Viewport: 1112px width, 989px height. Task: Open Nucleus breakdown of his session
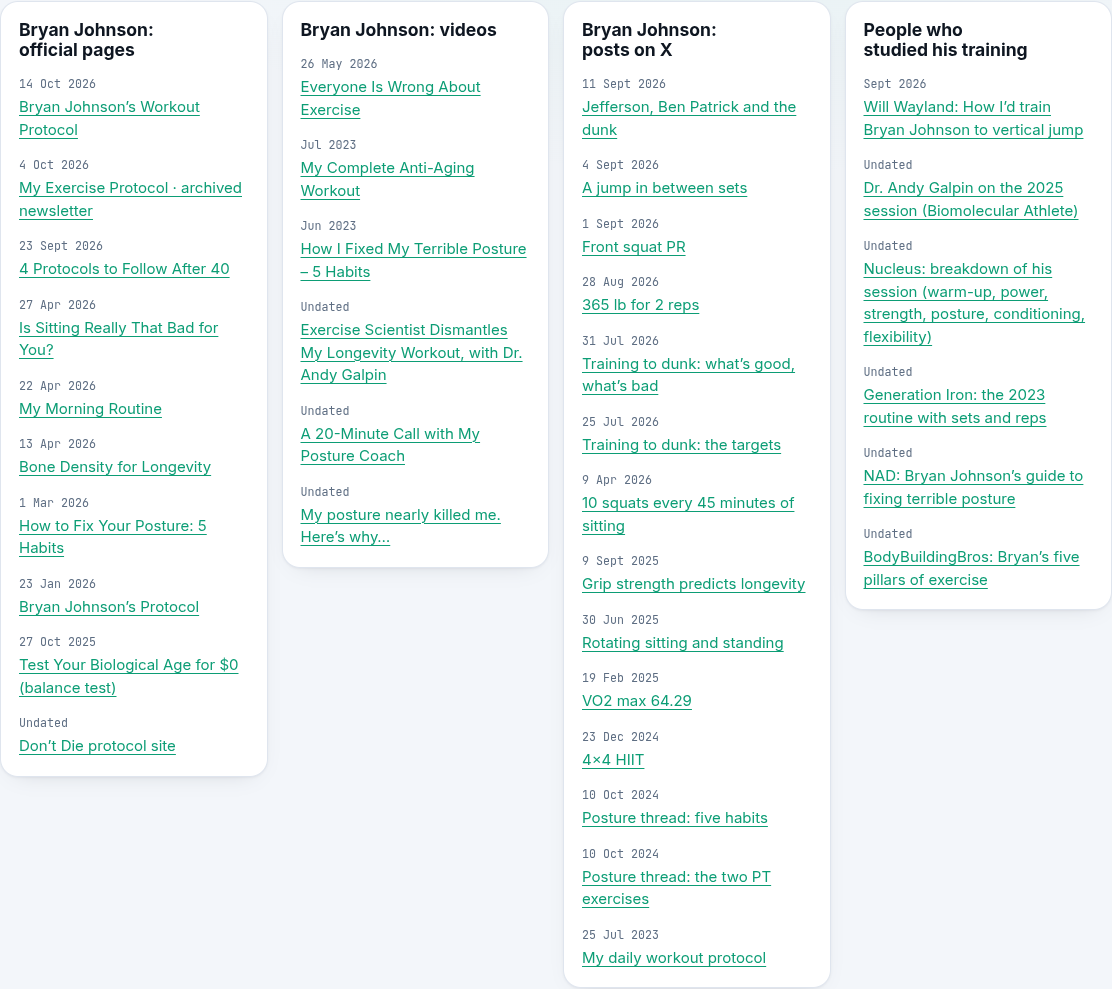(x=974, y=303)
